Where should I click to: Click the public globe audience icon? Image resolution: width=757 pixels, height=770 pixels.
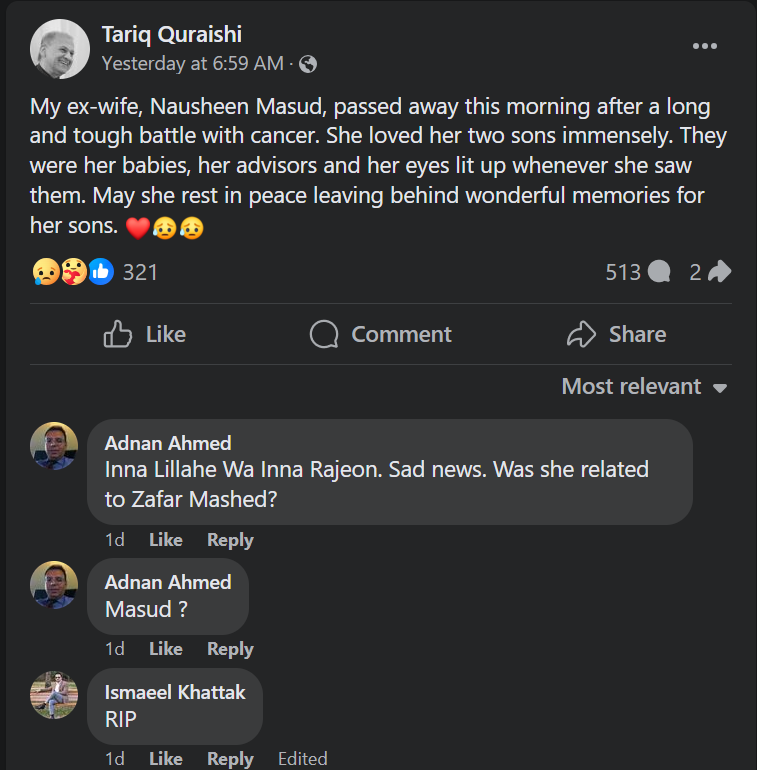(308, 64)
